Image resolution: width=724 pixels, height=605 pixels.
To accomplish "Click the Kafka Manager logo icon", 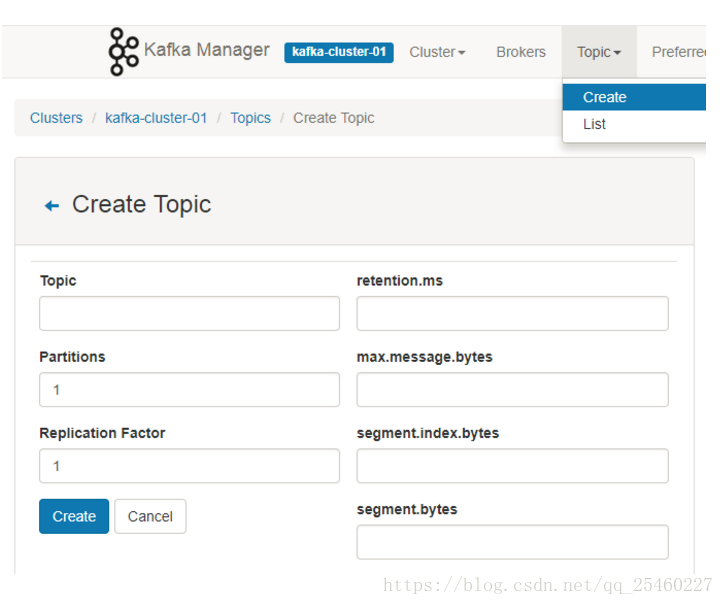I will click(123, 51).
